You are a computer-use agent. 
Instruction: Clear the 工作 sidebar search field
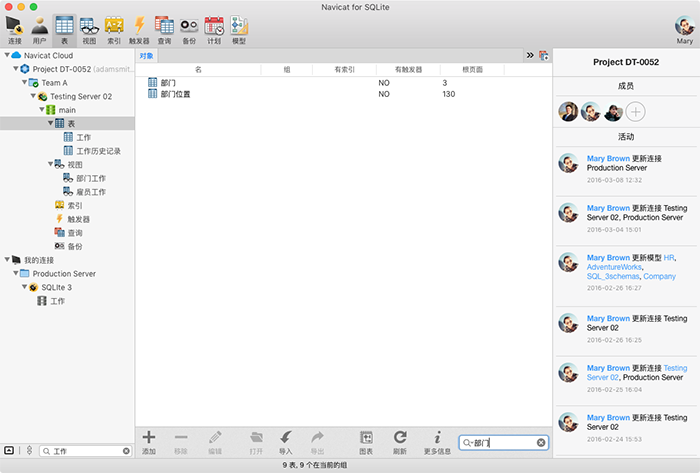click(126, 451)
